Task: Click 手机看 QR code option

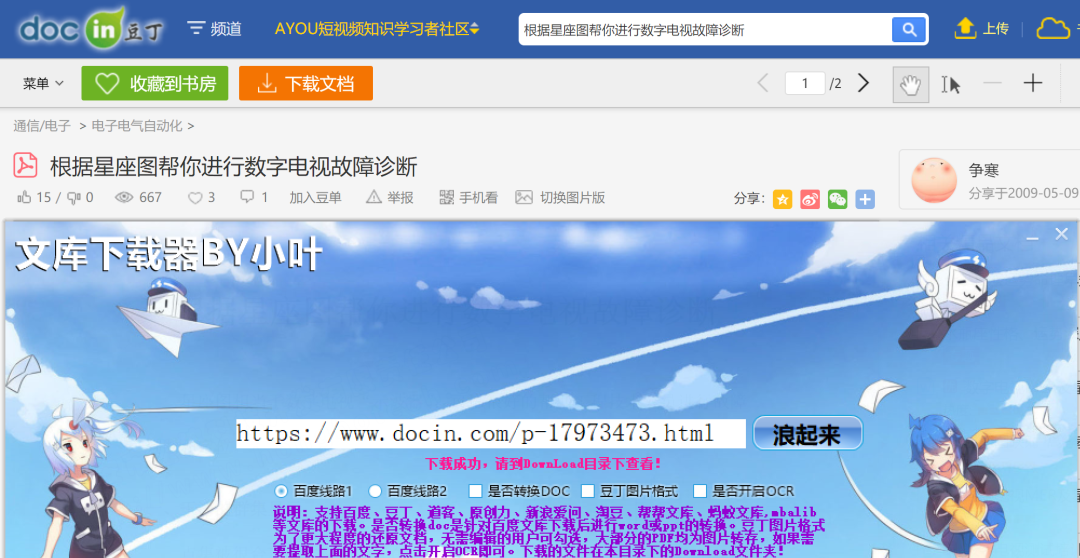Action: tap(468, 198)
